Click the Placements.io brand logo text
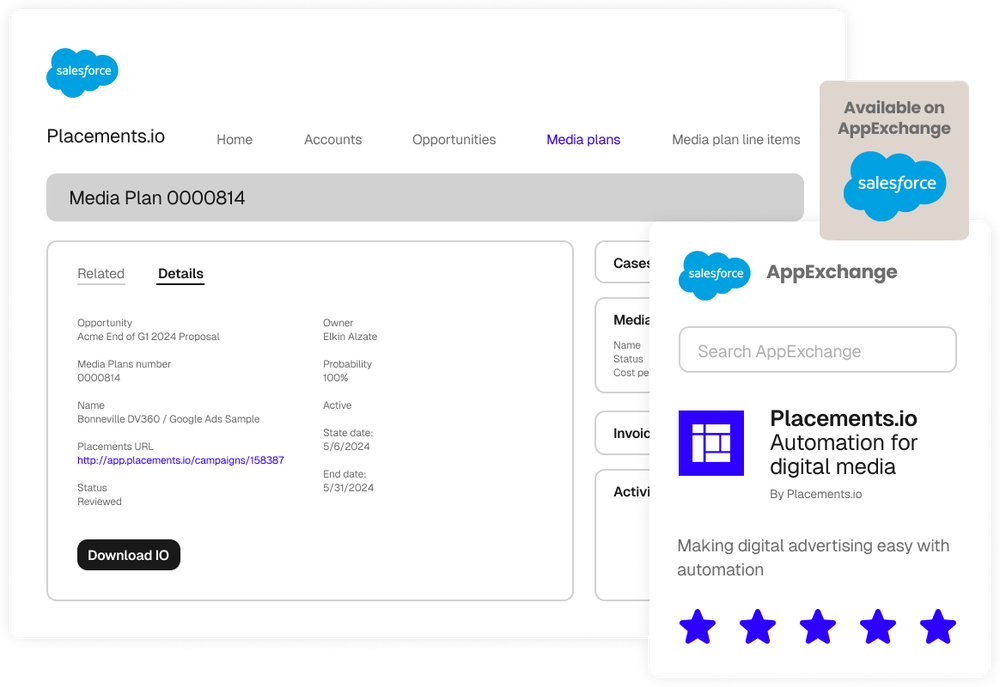The width and height of the screenshot is (1000, 687). click(104, 136)
